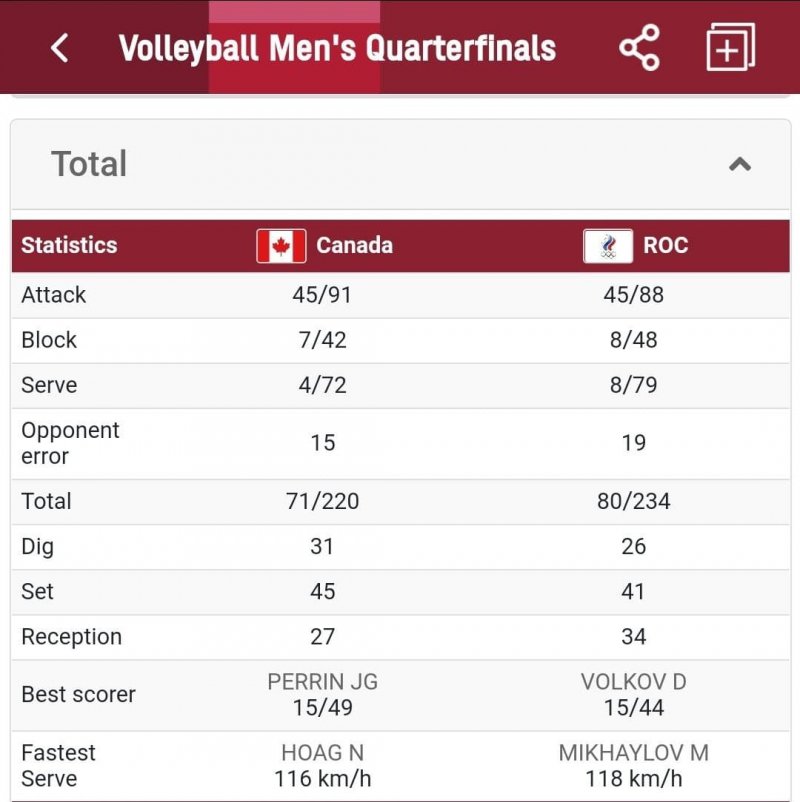Tap fastest server MIKHAYLOV M
This screenshot has width=800, height=802.
[633, 753]
